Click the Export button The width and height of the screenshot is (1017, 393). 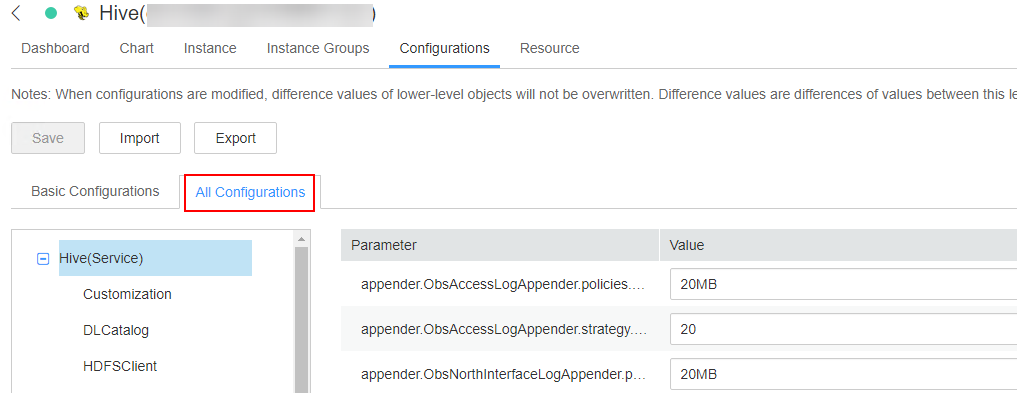[x=235, y=138]
